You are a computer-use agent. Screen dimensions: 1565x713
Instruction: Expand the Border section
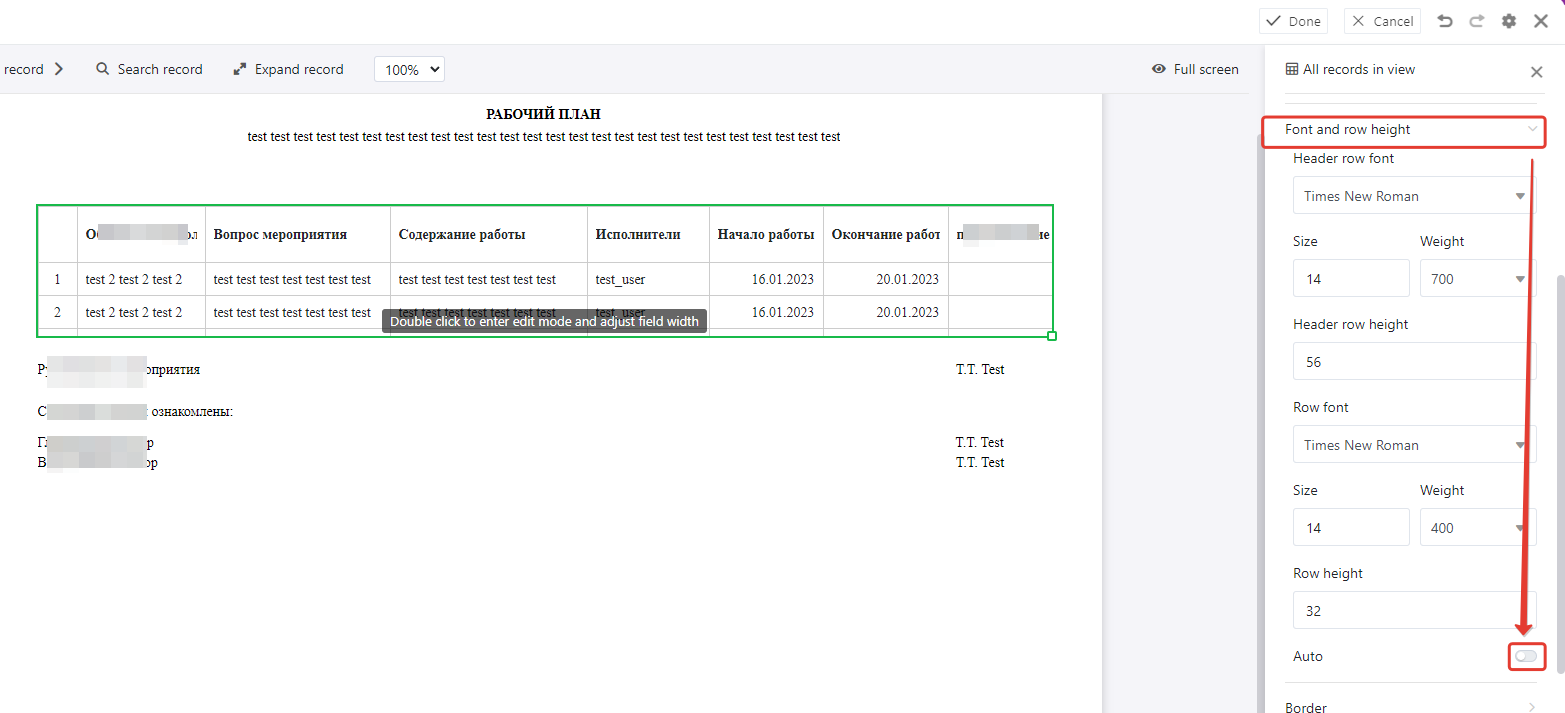click(1410, 707)
